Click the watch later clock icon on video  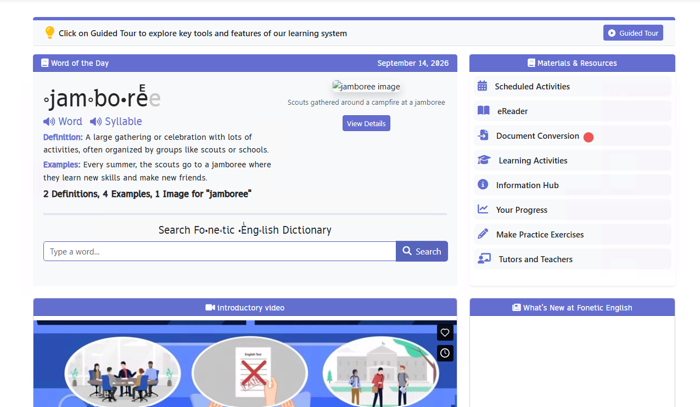click(445, 353)
